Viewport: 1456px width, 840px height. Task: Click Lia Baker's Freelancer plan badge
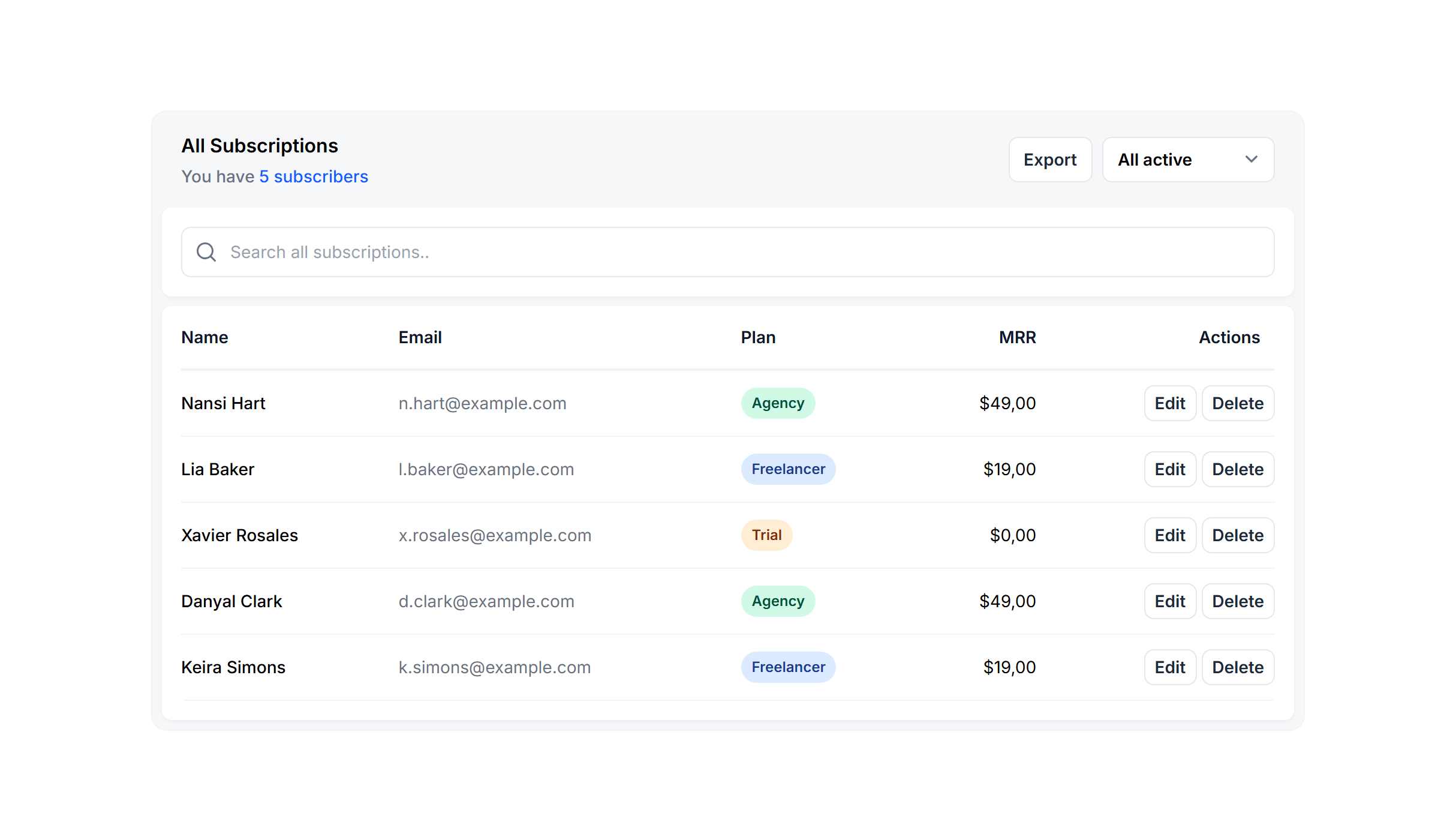788,469
